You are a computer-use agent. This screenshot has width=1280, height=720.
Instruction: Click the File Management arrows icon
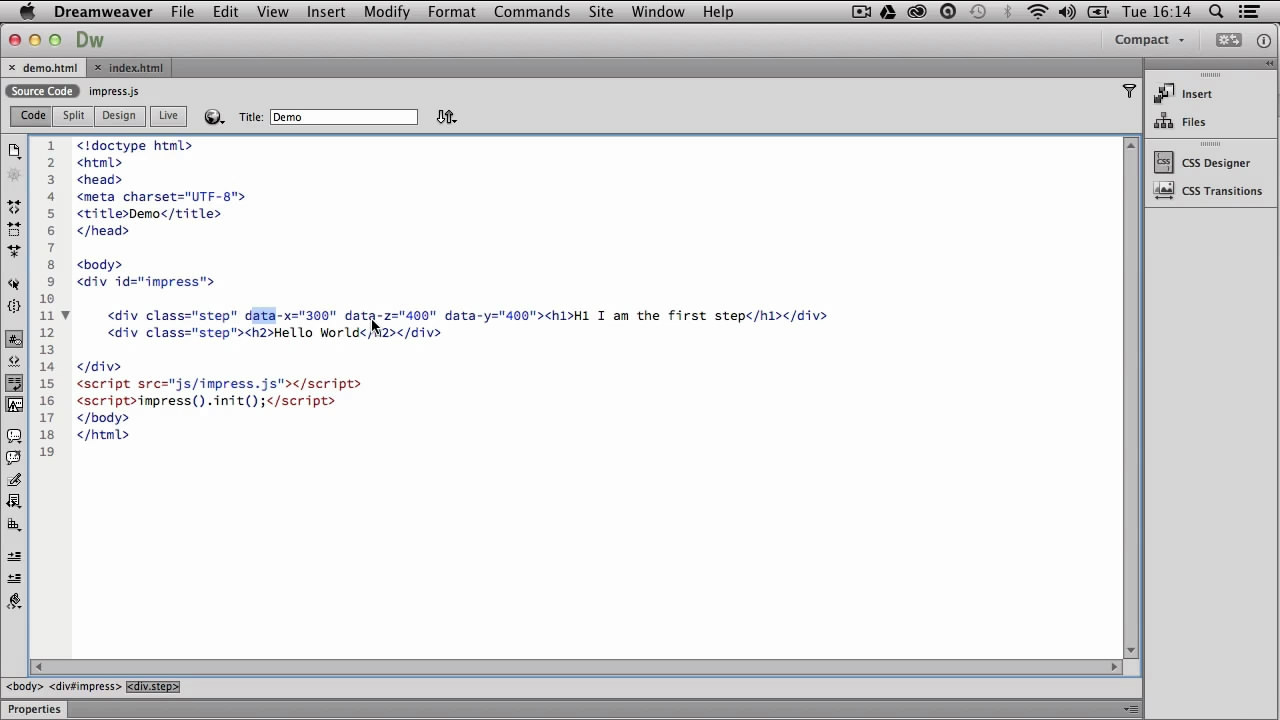[x=446, y=117]
